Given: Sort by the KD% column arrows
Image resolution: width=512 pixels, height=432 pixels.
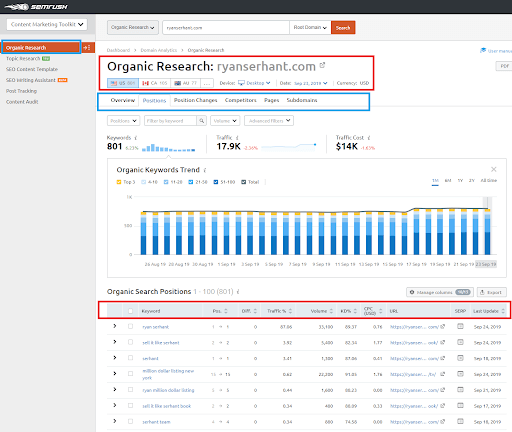Looking at the screenshot, I should (x=355, y=311).
